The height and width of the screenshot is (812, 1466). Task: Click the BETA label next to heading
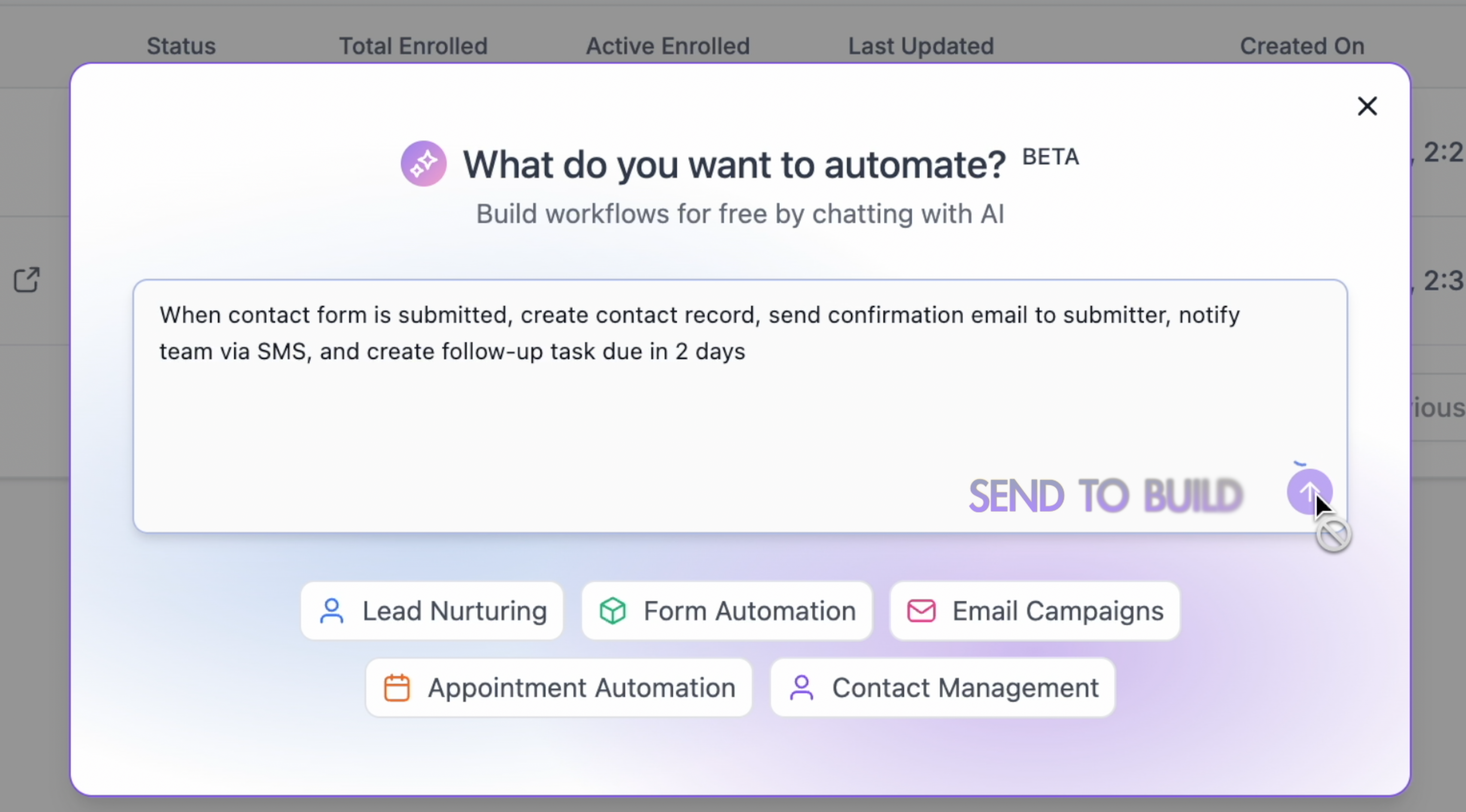1051,157
